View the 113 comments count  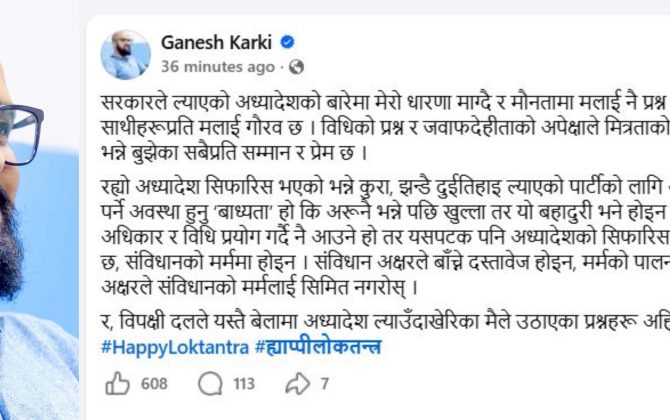244,384
